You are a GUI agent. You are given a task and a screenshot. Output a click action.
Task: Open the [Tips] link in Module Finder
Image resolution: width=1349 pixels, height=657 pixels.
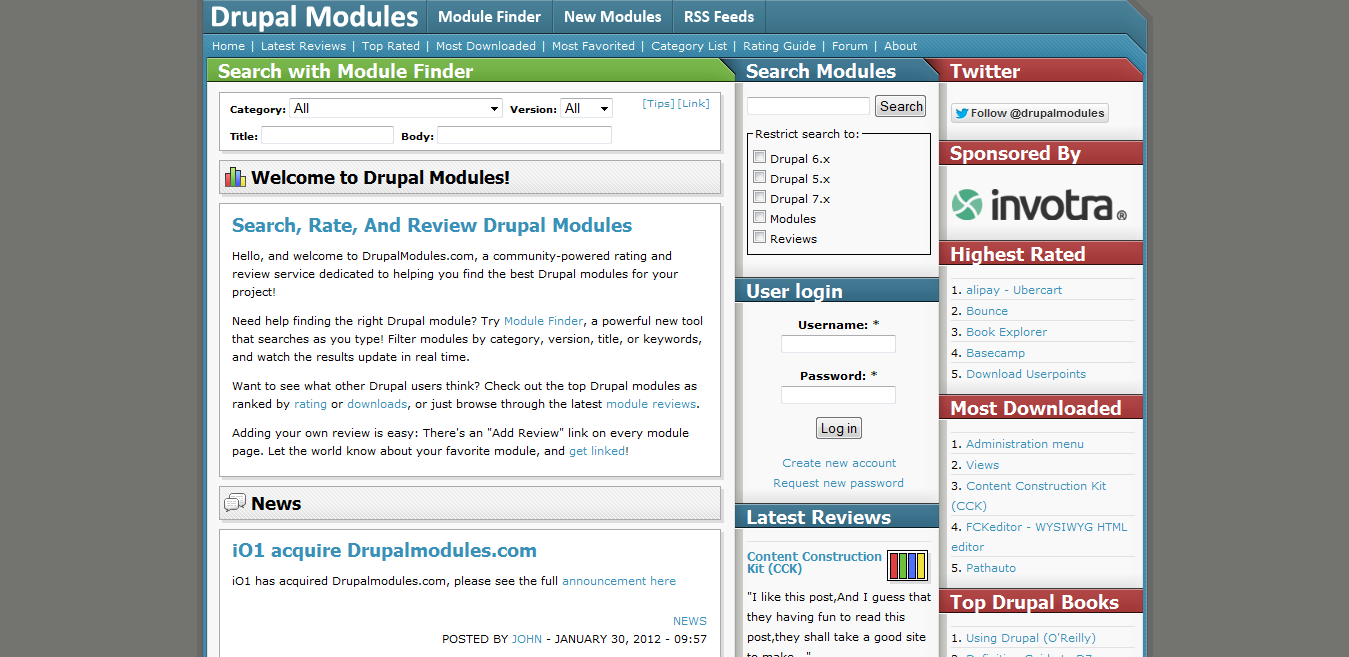tap(658, 103)
